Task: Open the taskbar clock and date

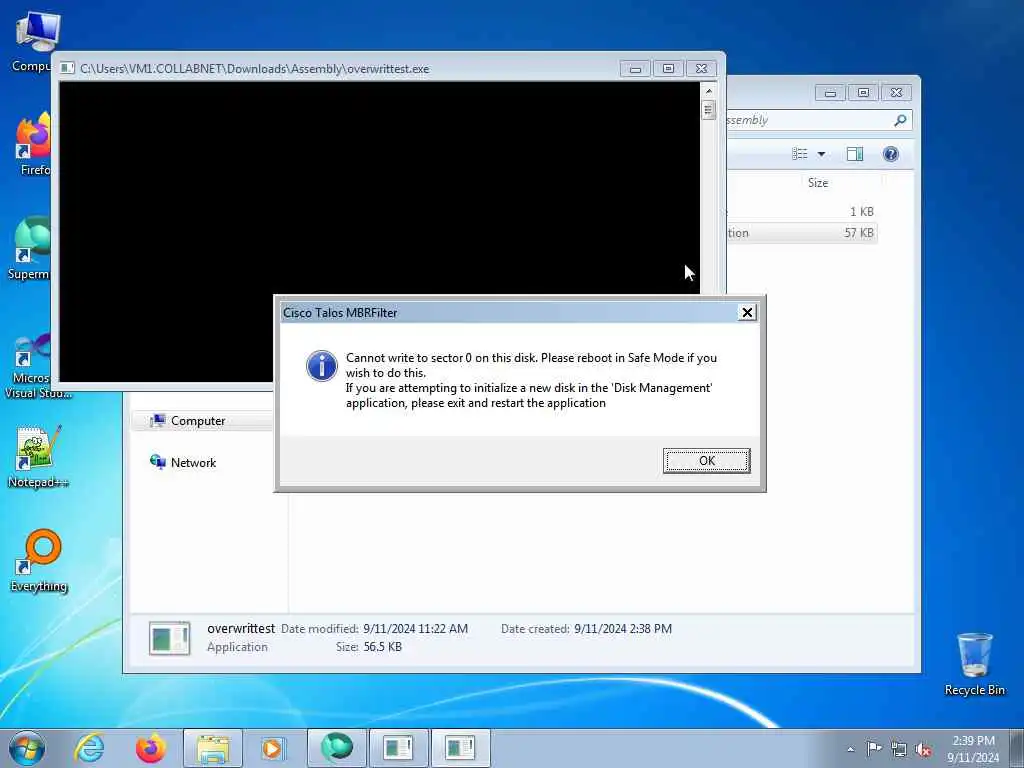Action: [973, 749]
